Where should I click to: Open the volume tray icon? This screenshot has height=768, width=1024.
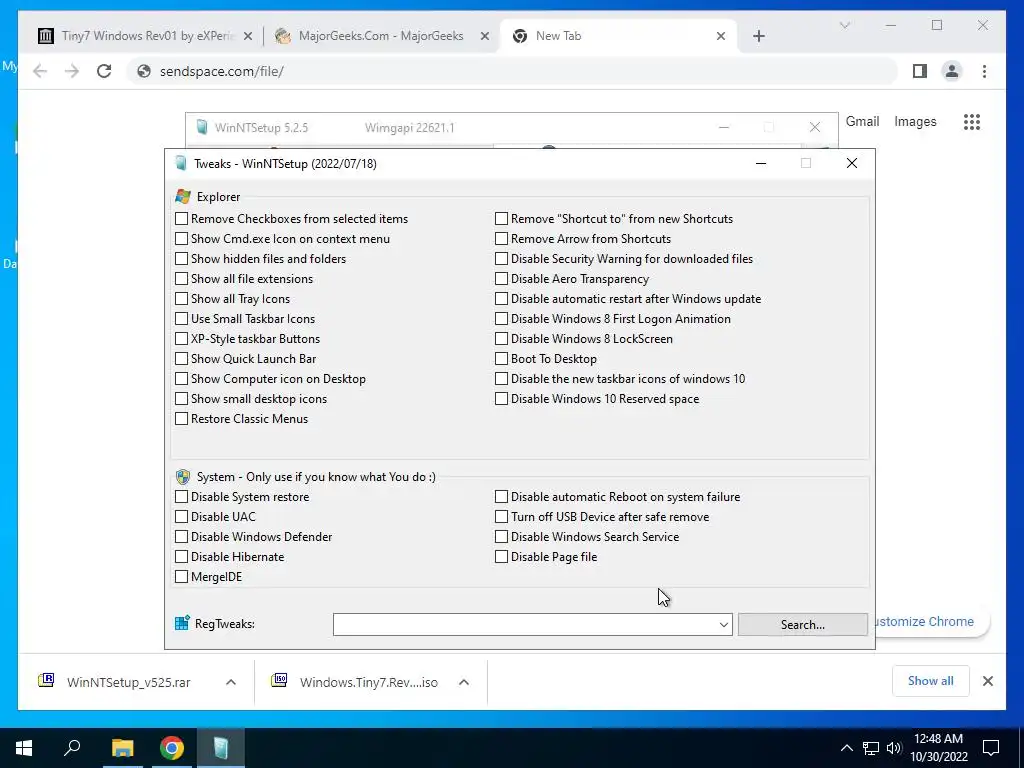[x=894, y=748]
